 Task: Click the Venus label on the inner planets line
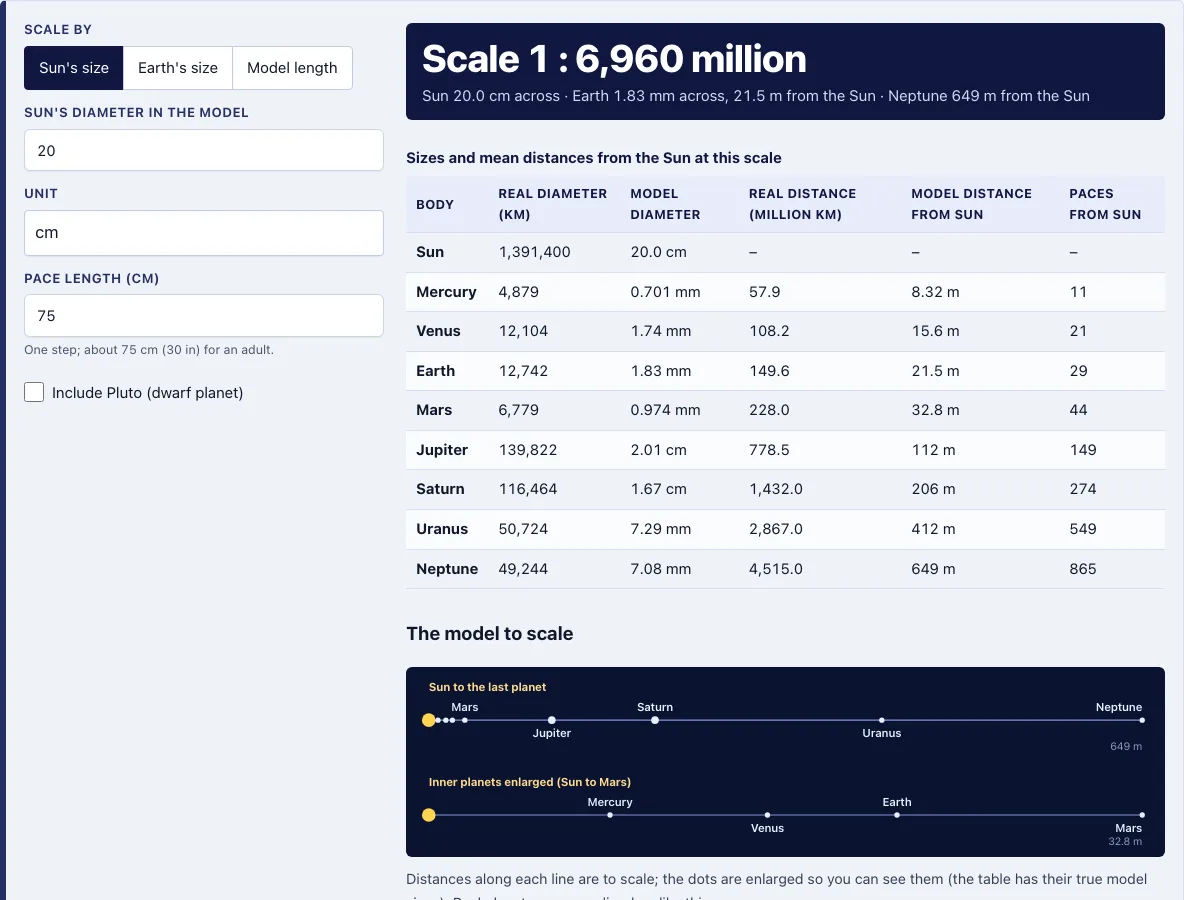click(x=767, y=828)
